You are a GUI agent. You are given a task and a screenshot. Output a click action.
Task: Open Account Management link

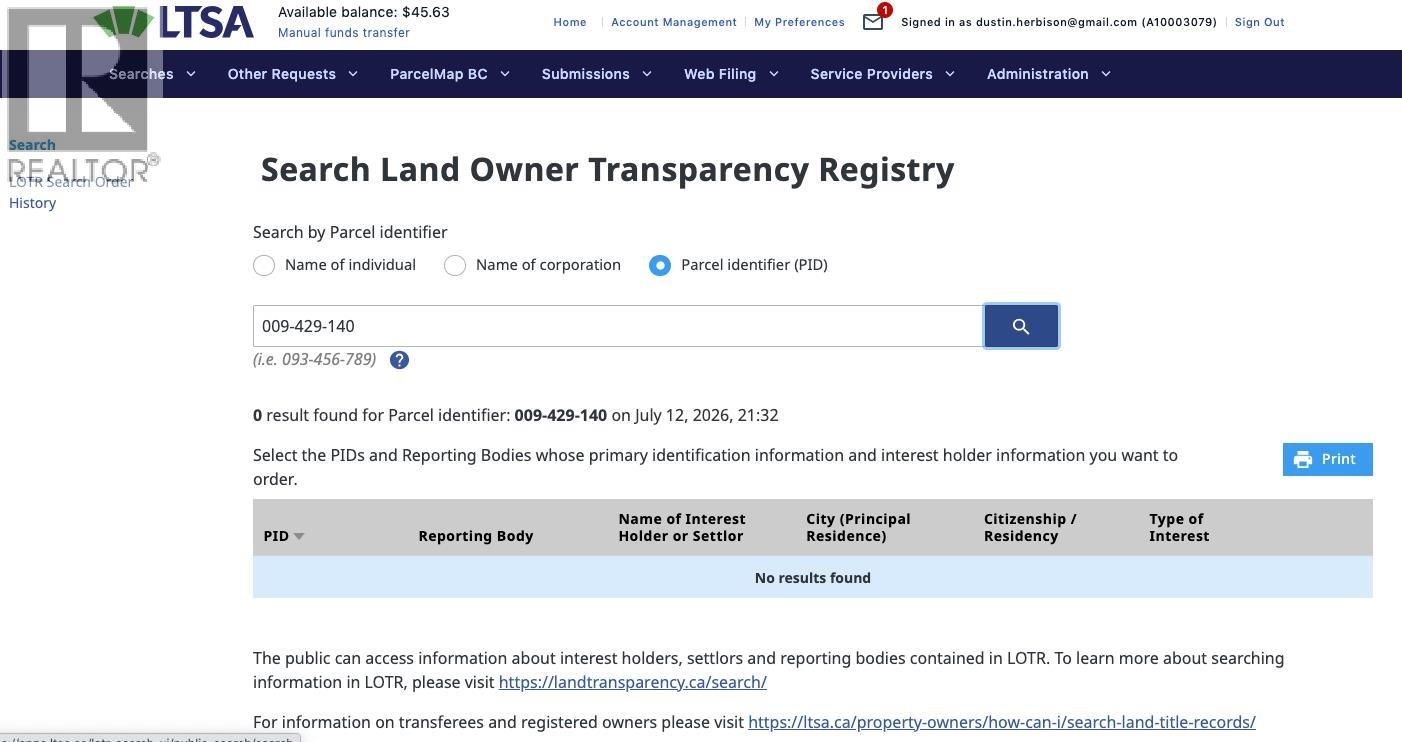coord(674,22)
